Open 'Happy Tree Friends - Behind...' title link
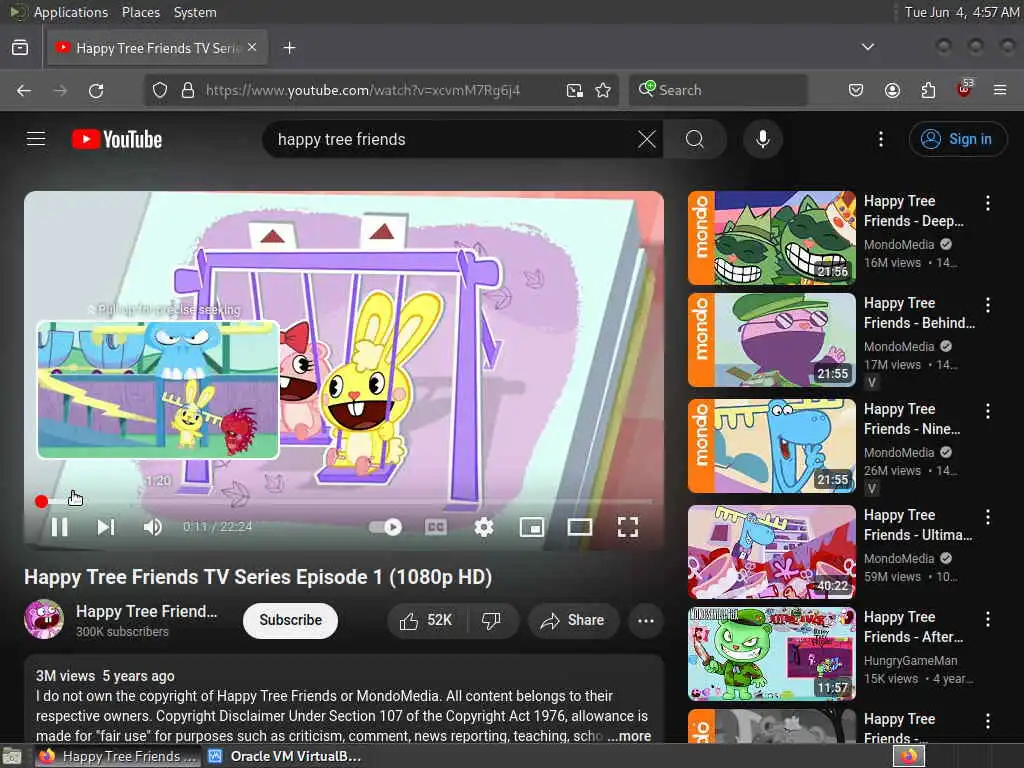This screenshot has width=1024, height=768. click(919, 313)
